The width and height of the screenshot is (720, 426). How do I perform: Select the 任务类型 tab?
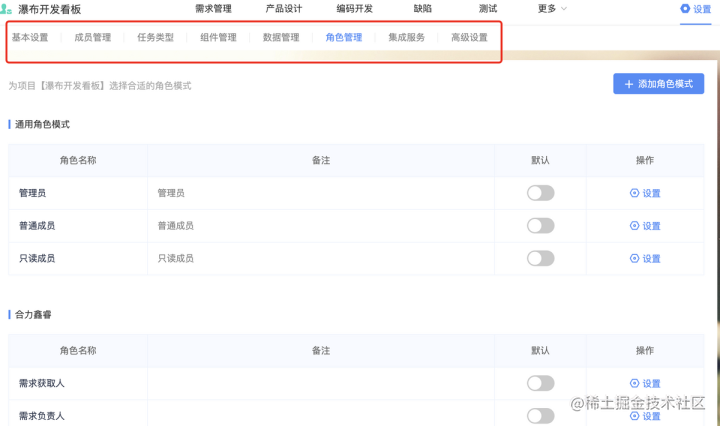[x=156, y=38]
